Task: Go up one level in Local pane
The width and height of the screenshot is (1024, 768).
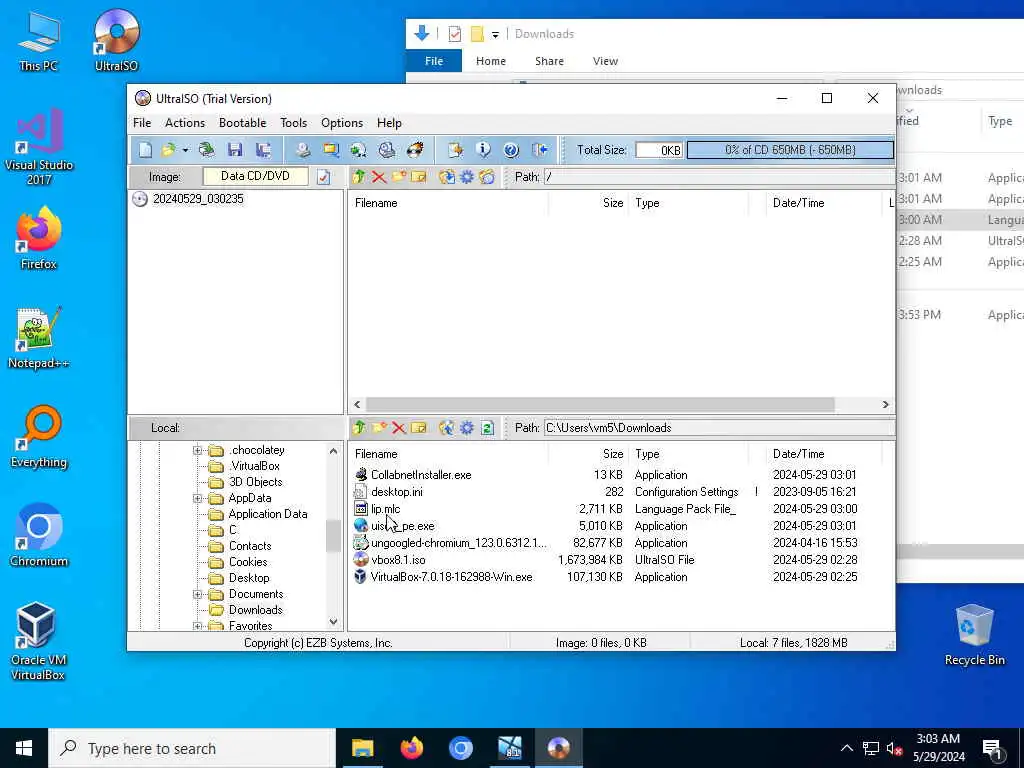Action: [359, 428]
